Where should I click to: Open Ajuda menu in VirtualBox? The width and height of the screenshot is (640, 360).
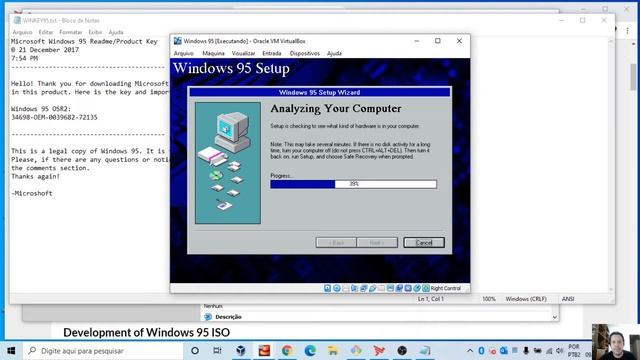click(334, 53)
